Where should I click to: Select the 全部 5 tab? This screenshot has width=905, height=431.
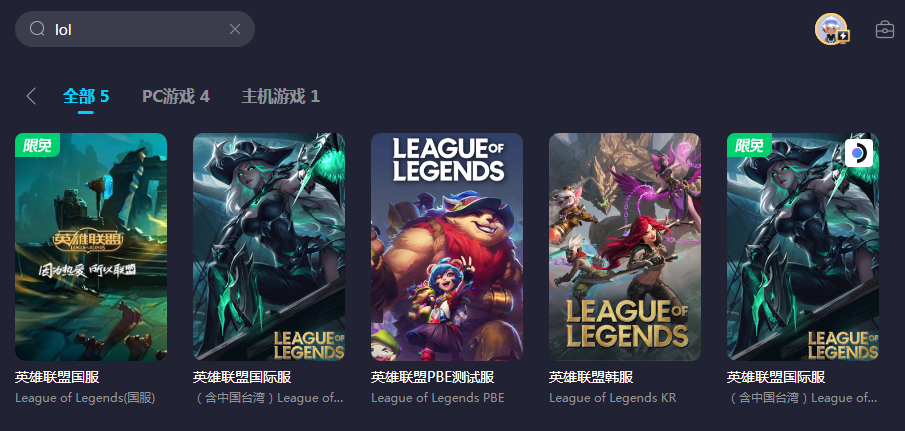[86, 96]
